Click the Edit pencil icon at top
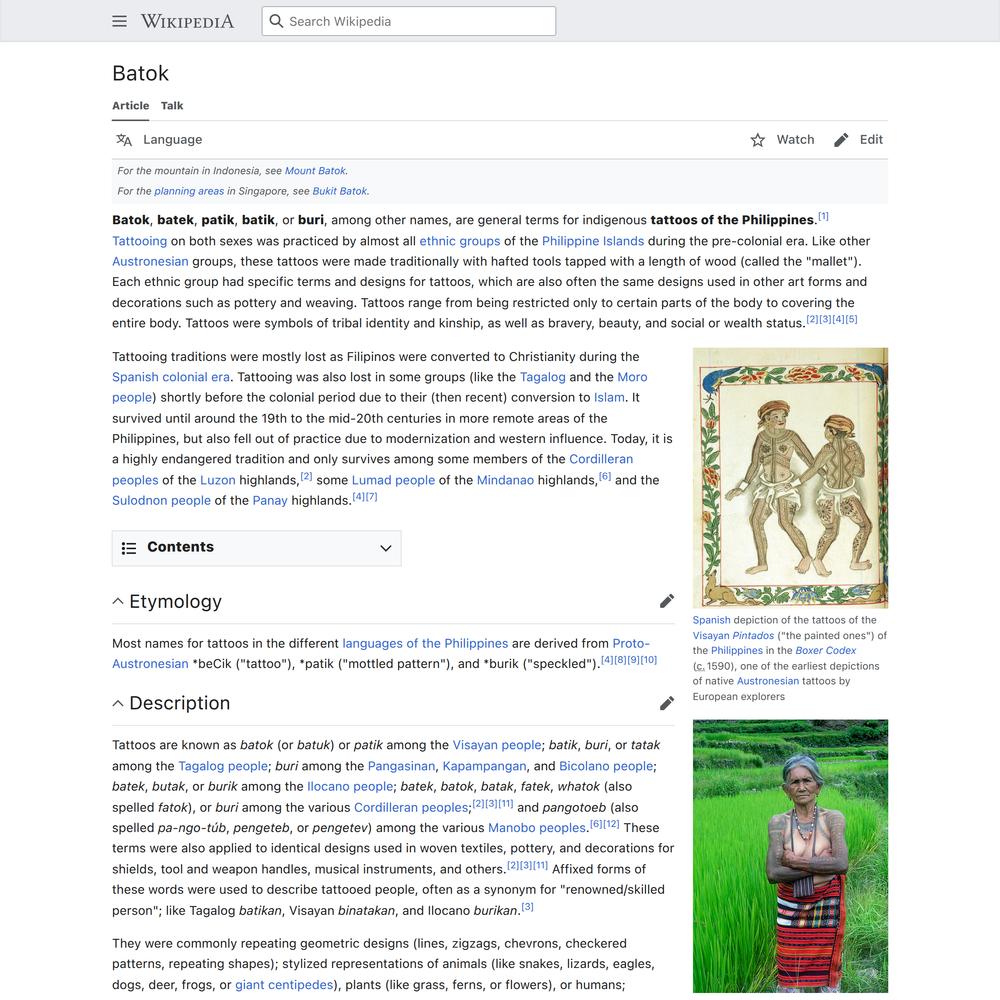1000x1000 pixels. 841,140
